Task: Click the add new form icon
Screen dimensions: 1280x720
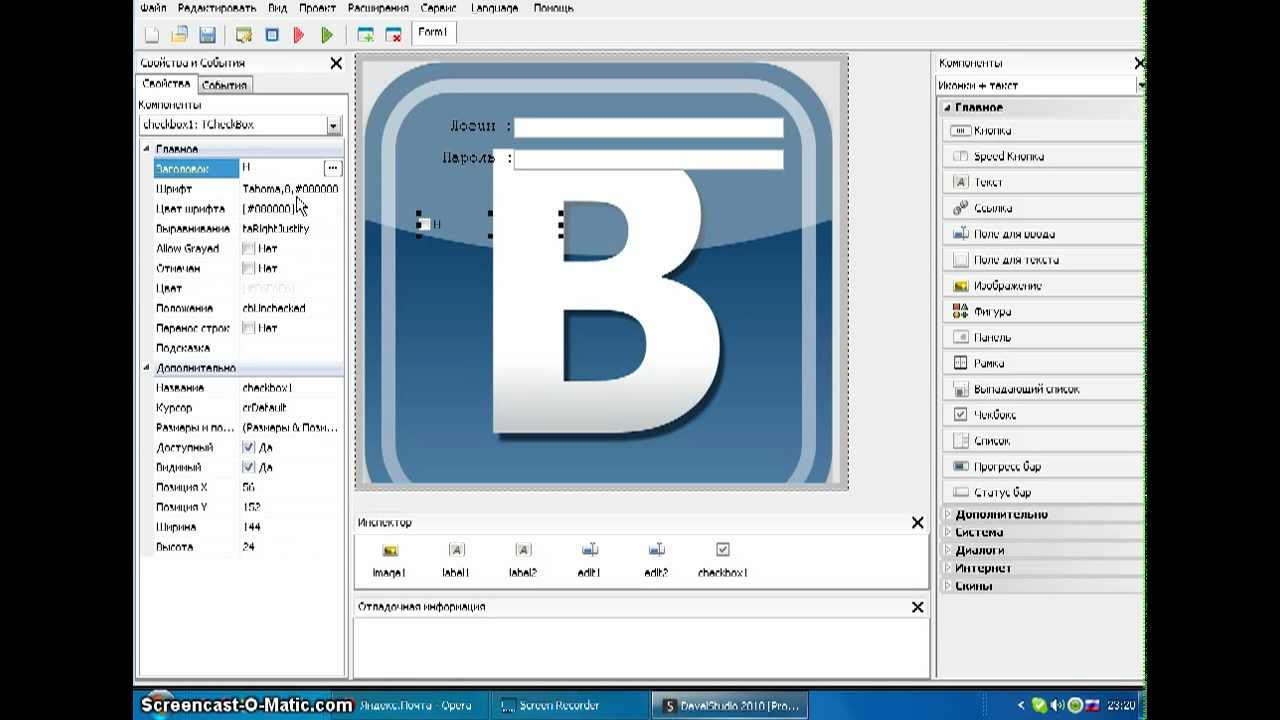Action: tap(366, 35)
